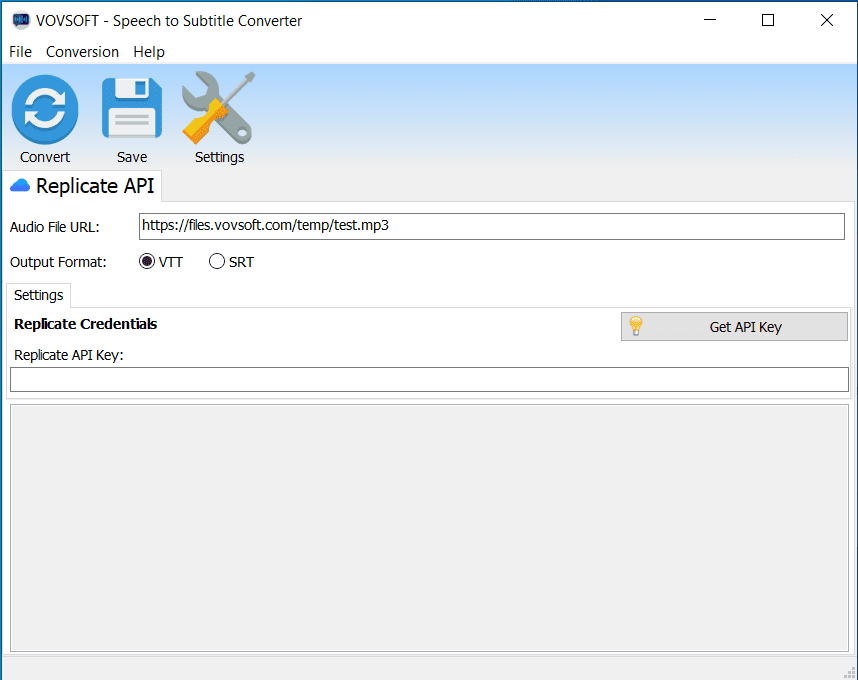The width and height of the screenshot is (858, 680).
Task: Maximize the application window
Action: [768, 20]
